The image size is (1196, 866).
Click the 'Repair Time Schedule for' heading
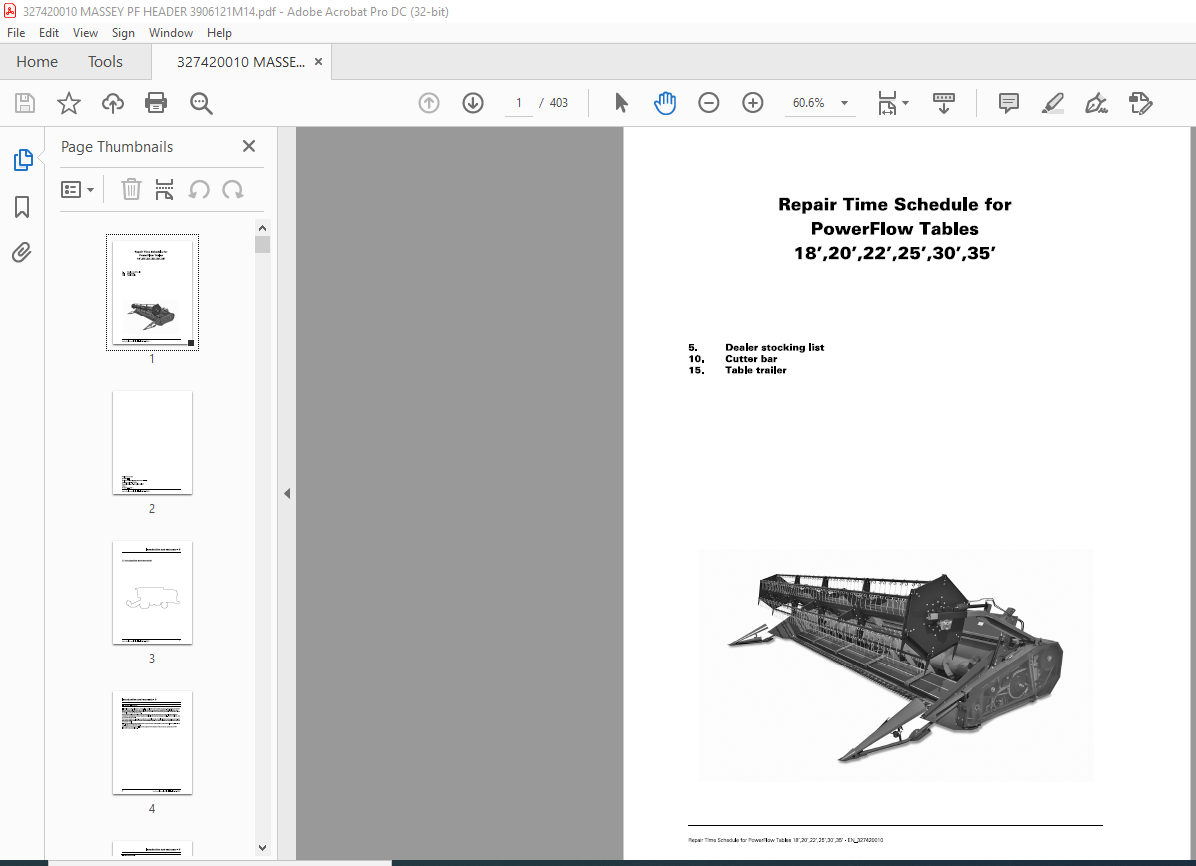895,204
